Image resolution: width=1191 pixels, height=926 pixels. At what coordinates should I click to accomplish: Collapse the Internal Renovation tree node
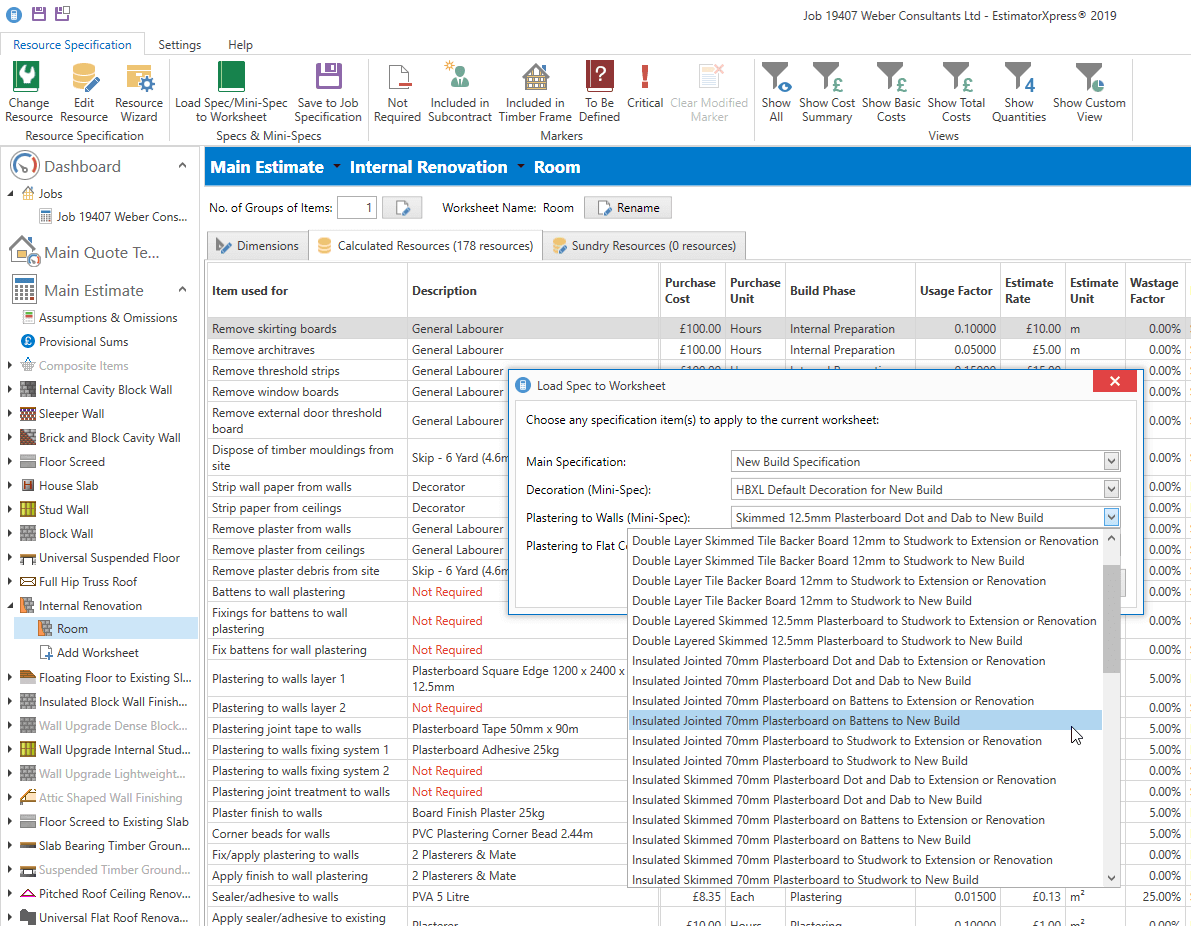pos(10,605)
